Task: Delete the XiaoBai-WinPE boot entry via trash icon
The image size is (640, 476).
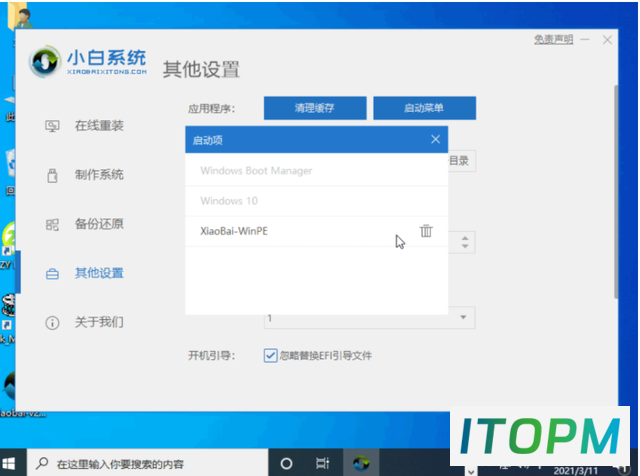Action: point(426,231)
